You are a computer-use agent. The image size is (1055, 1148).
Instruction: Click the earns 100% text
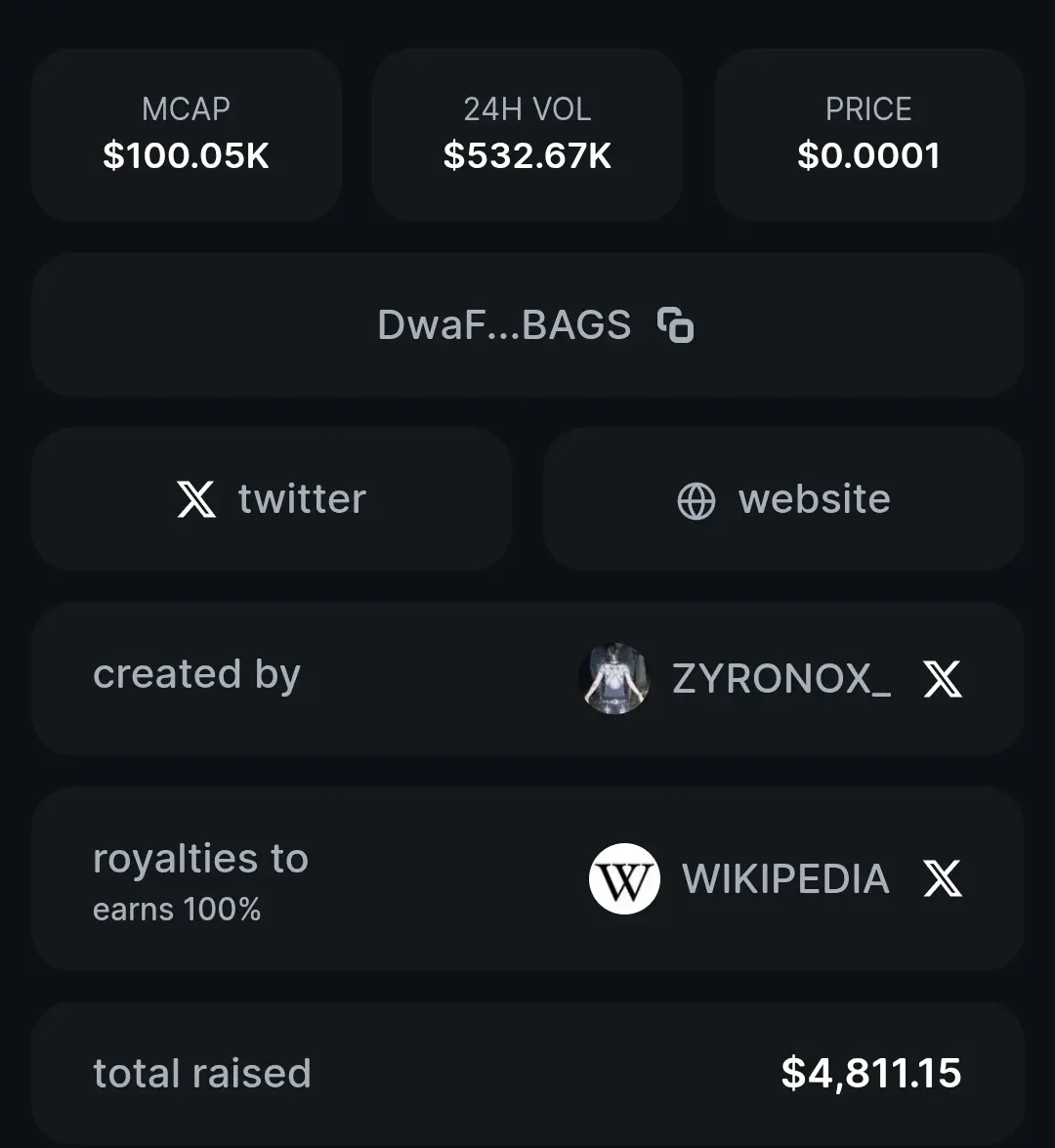[x=177, y=910]
